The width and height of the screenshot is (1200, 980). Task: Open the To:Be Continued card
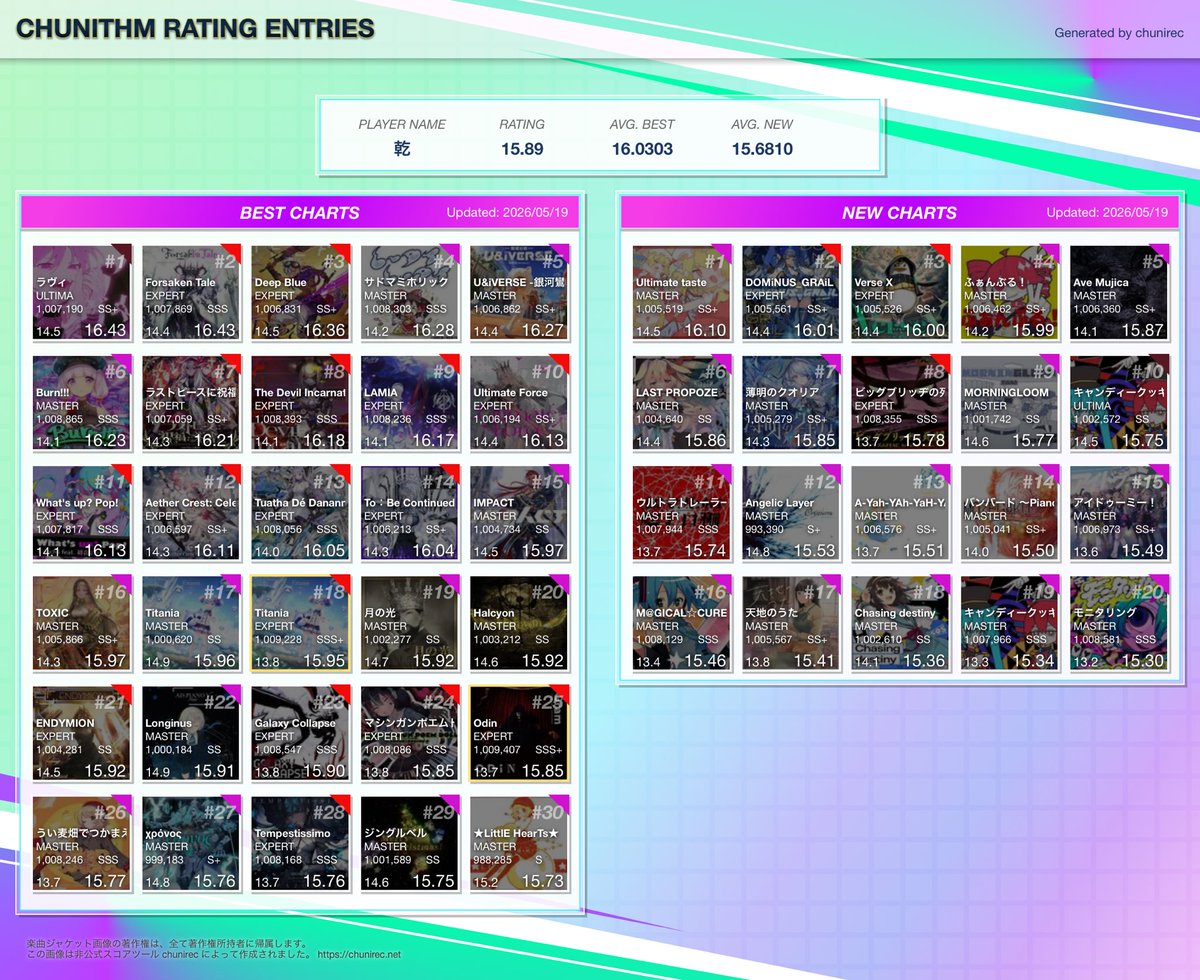click(410, 512)
